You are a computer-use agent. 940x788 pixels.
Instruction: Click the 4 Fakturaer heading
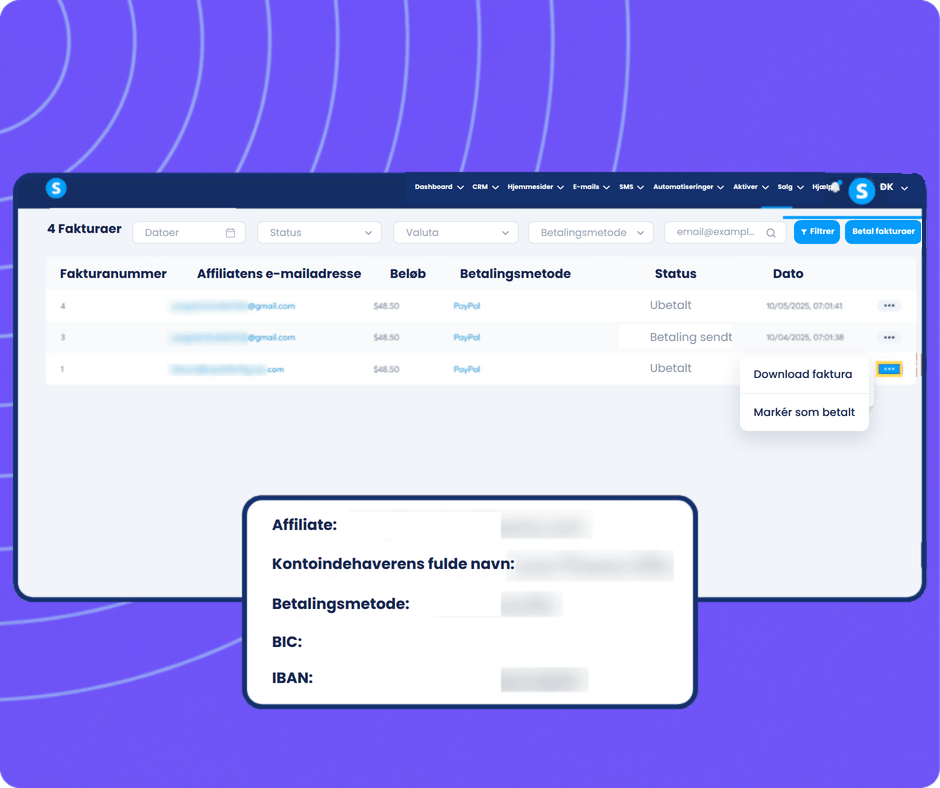point(84,229)
